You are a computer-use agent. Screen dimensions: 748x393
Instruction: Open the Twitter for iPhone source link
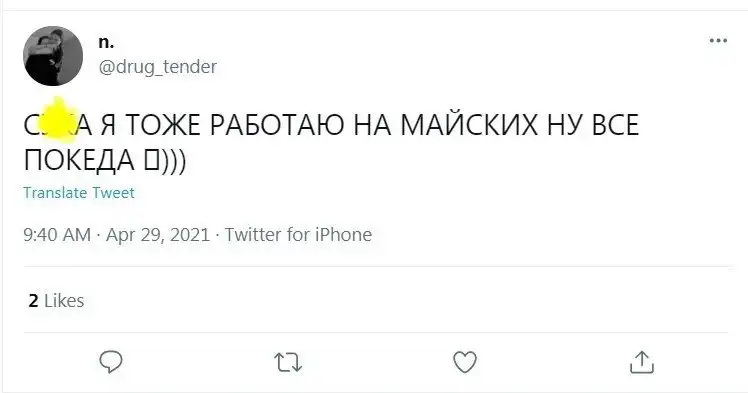(298, 235)
